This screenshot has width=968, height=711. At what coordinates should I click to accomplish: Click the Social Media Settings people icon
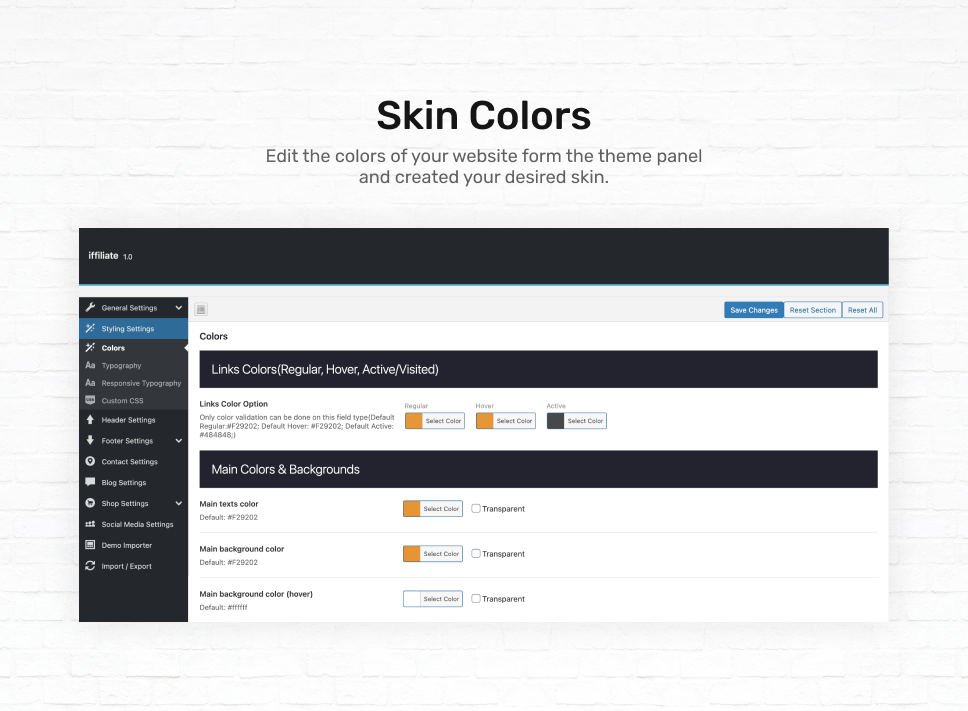coord(91,524)
